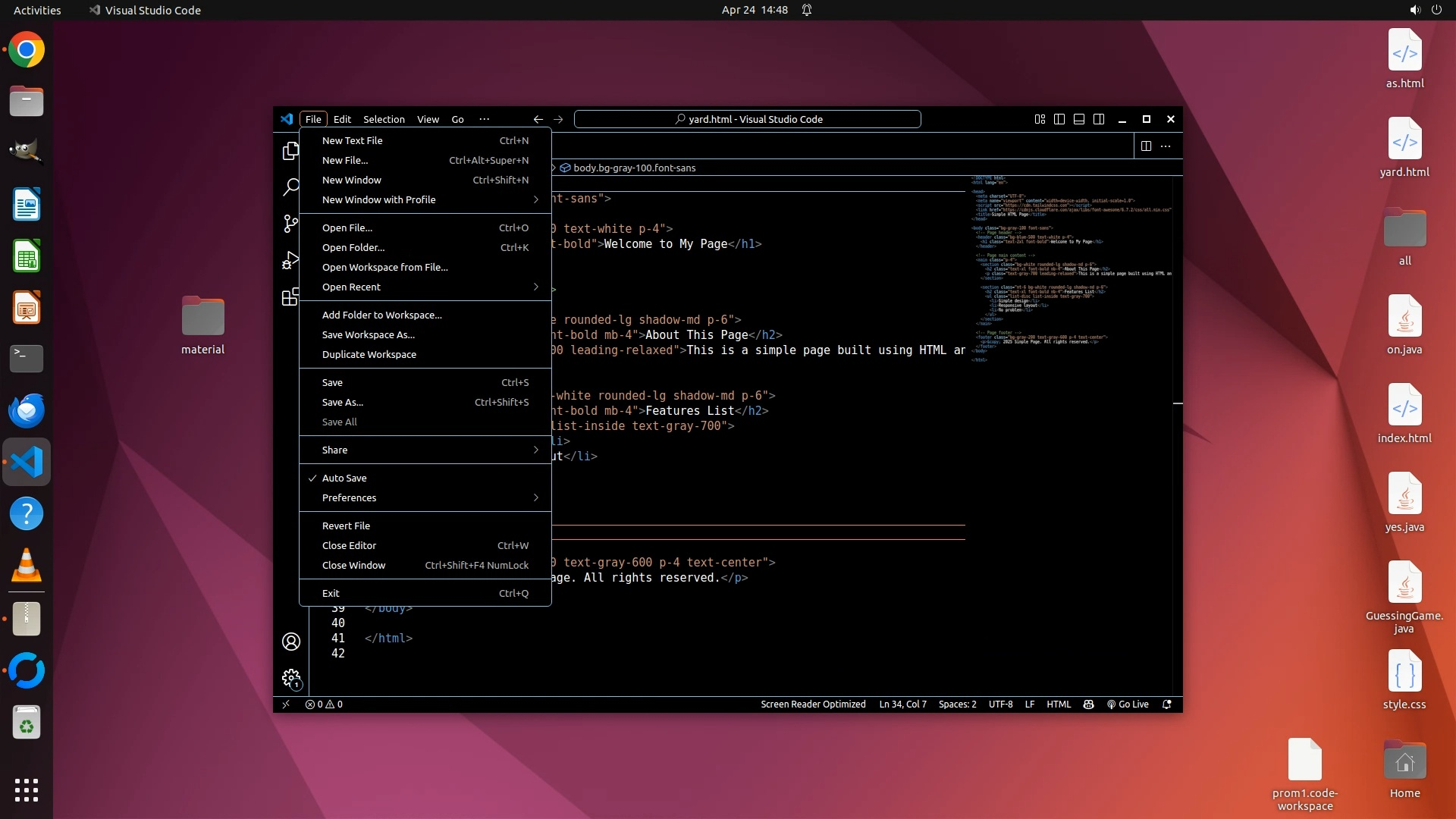Viewport: 1456px width, 819px height.
Task: Click the code minimap preview
Action: [x=1071, y=265]
